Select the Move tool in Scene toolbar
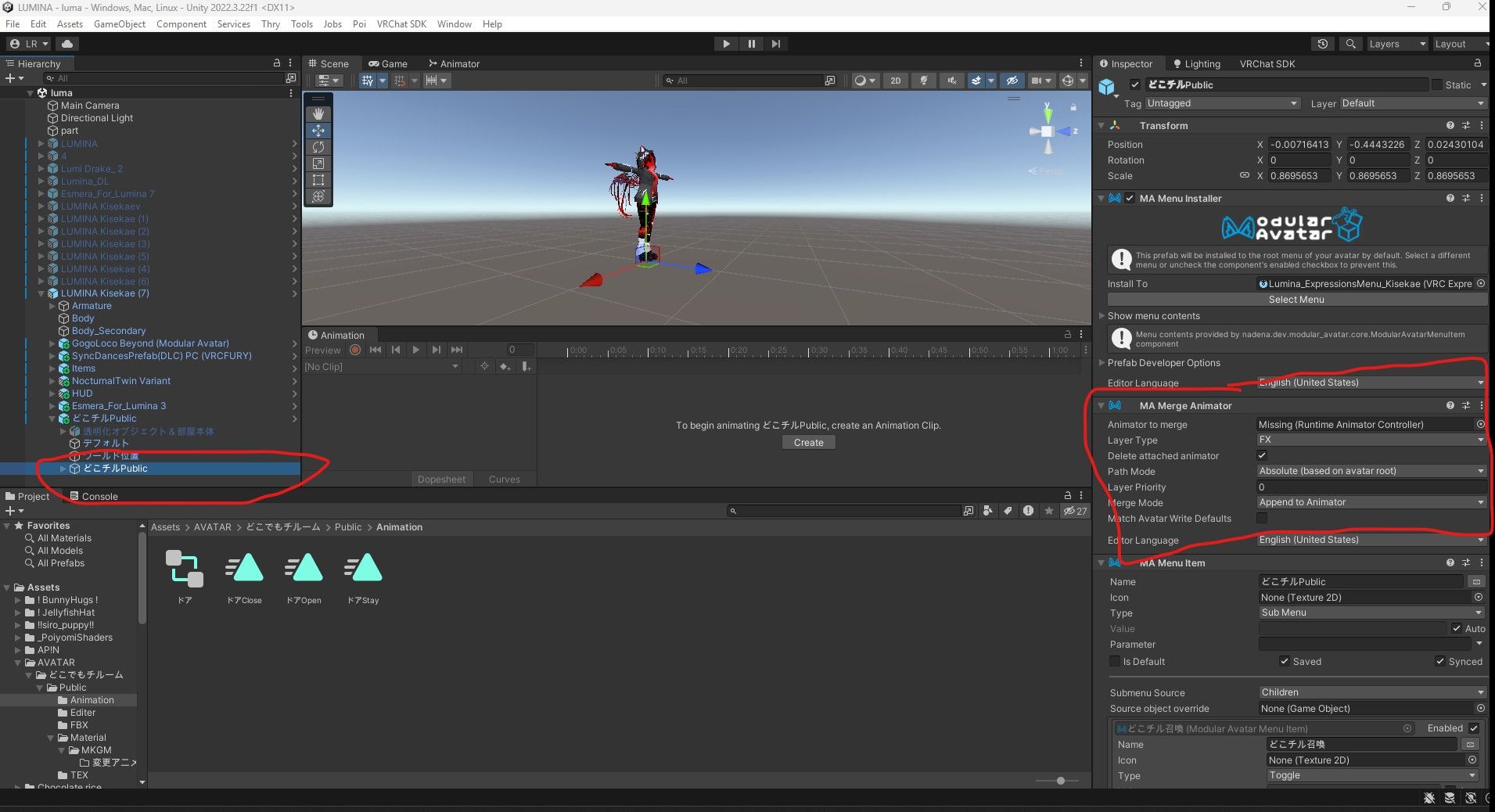The image size is (1495, 812). [318, 131]
